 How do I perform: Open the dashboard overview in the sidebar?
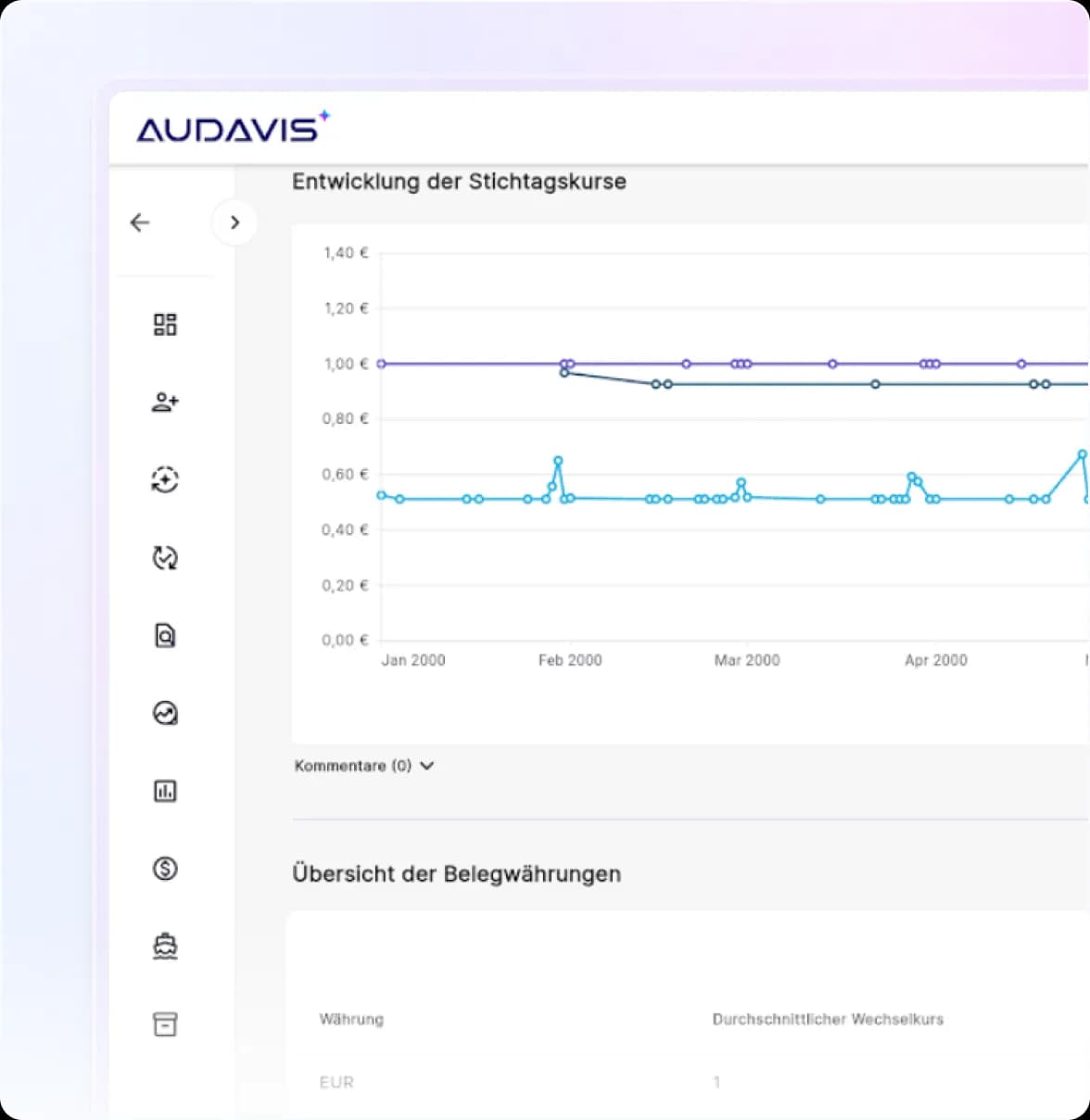(164, 324)
